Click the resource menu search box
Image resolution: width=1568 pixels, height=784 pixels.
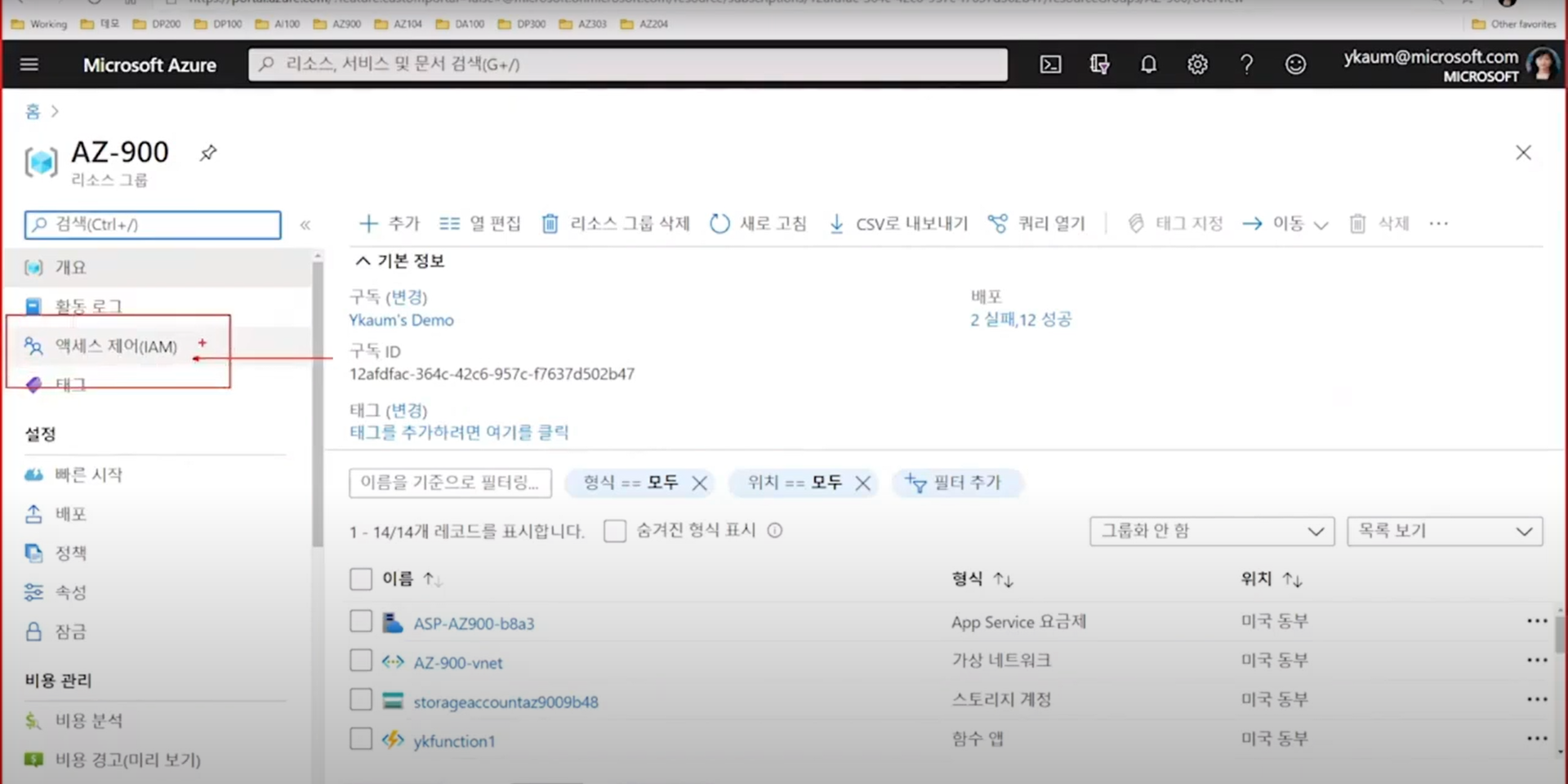coord(153,225)
